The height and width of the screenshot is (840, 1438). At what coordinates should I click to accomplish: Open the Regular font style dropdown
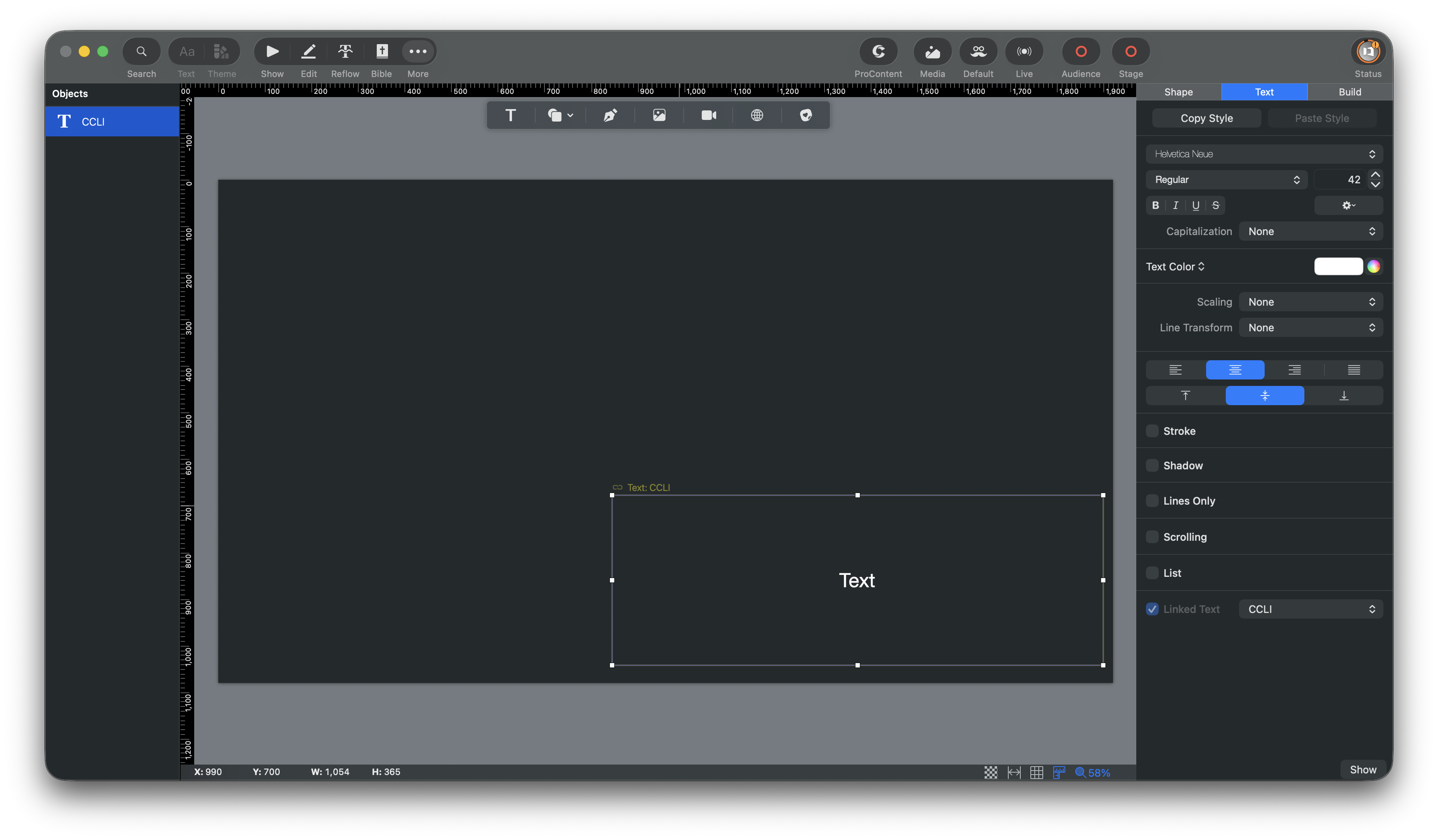point(1226,180)
